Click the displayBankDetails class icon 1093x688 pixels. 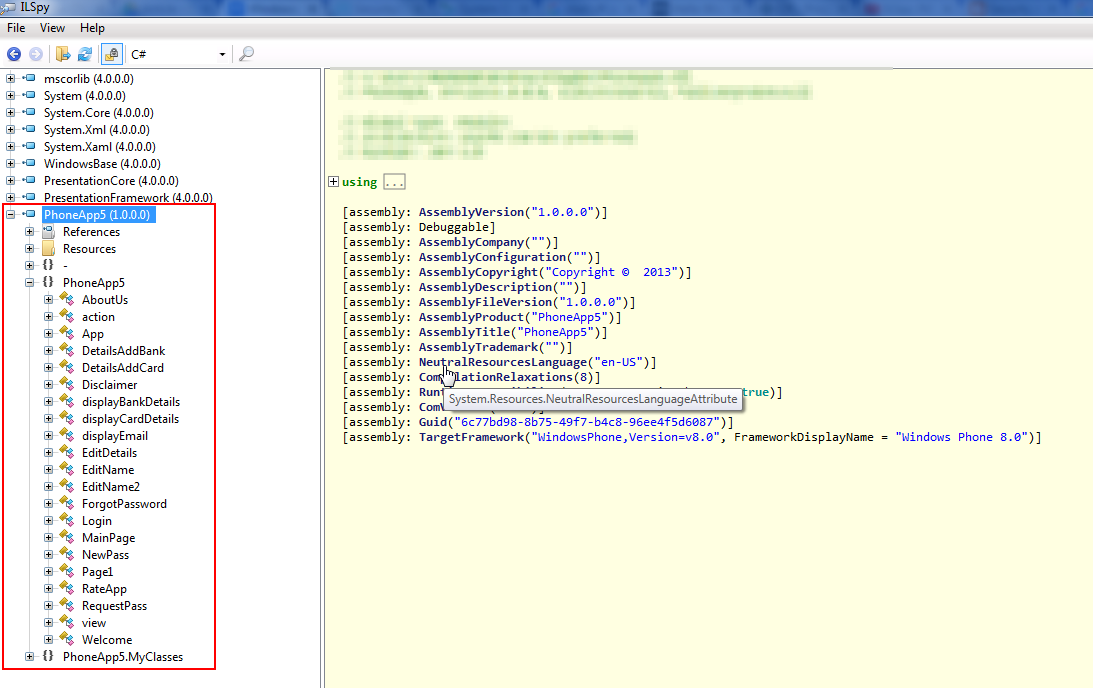pos(67,402)
